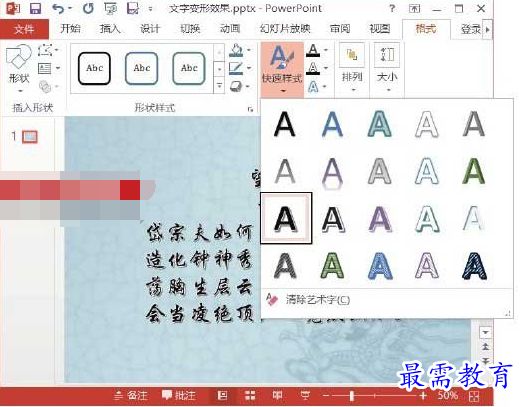Open the 开始 home tab
The height and width of the screenshot is (407, 521).
70,29
